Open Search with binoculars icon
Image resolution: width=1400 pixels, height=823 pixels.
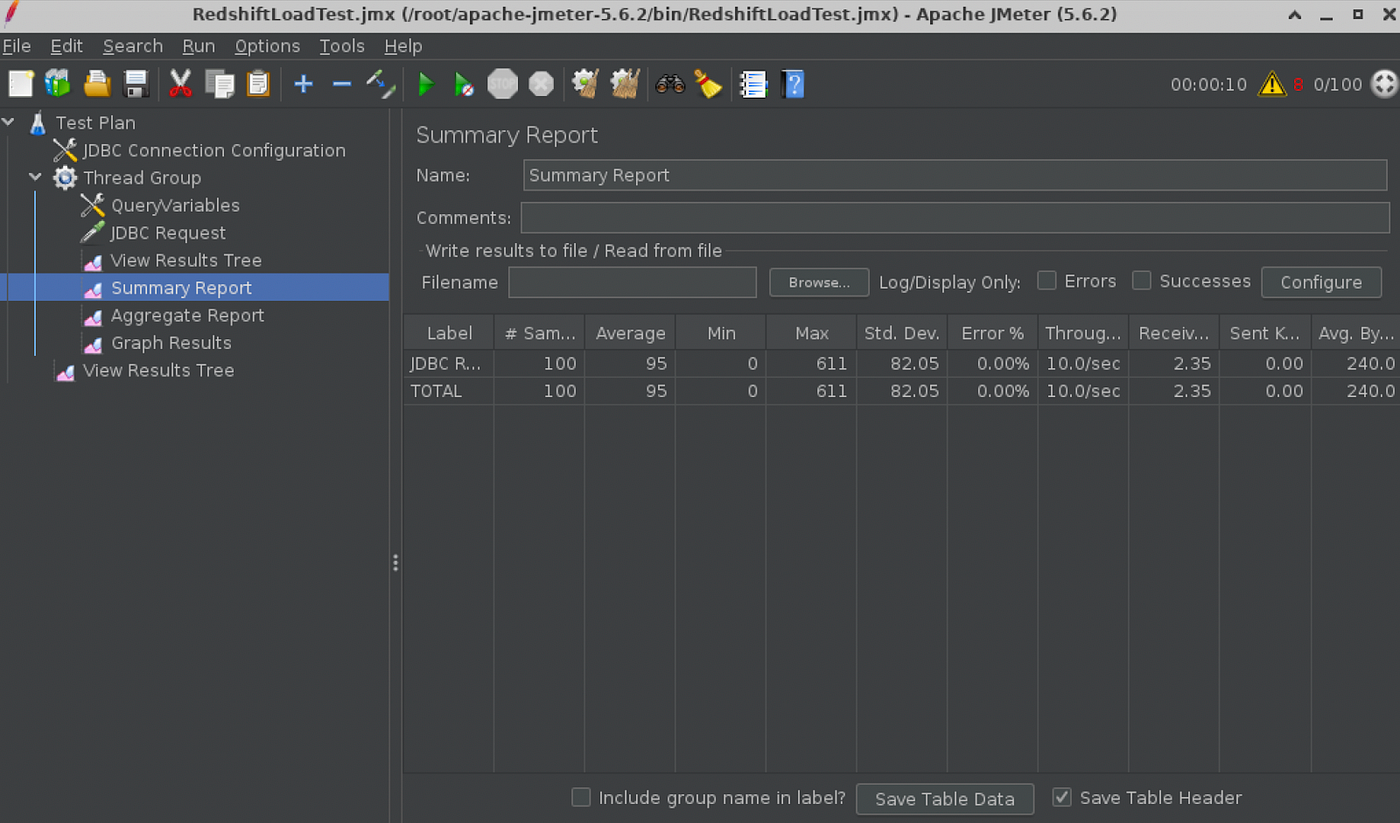pos(670,84)
